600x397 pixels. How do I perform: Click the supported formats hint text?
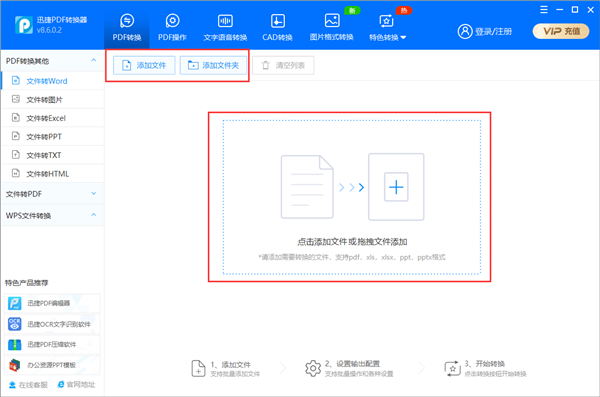point(352,257)
